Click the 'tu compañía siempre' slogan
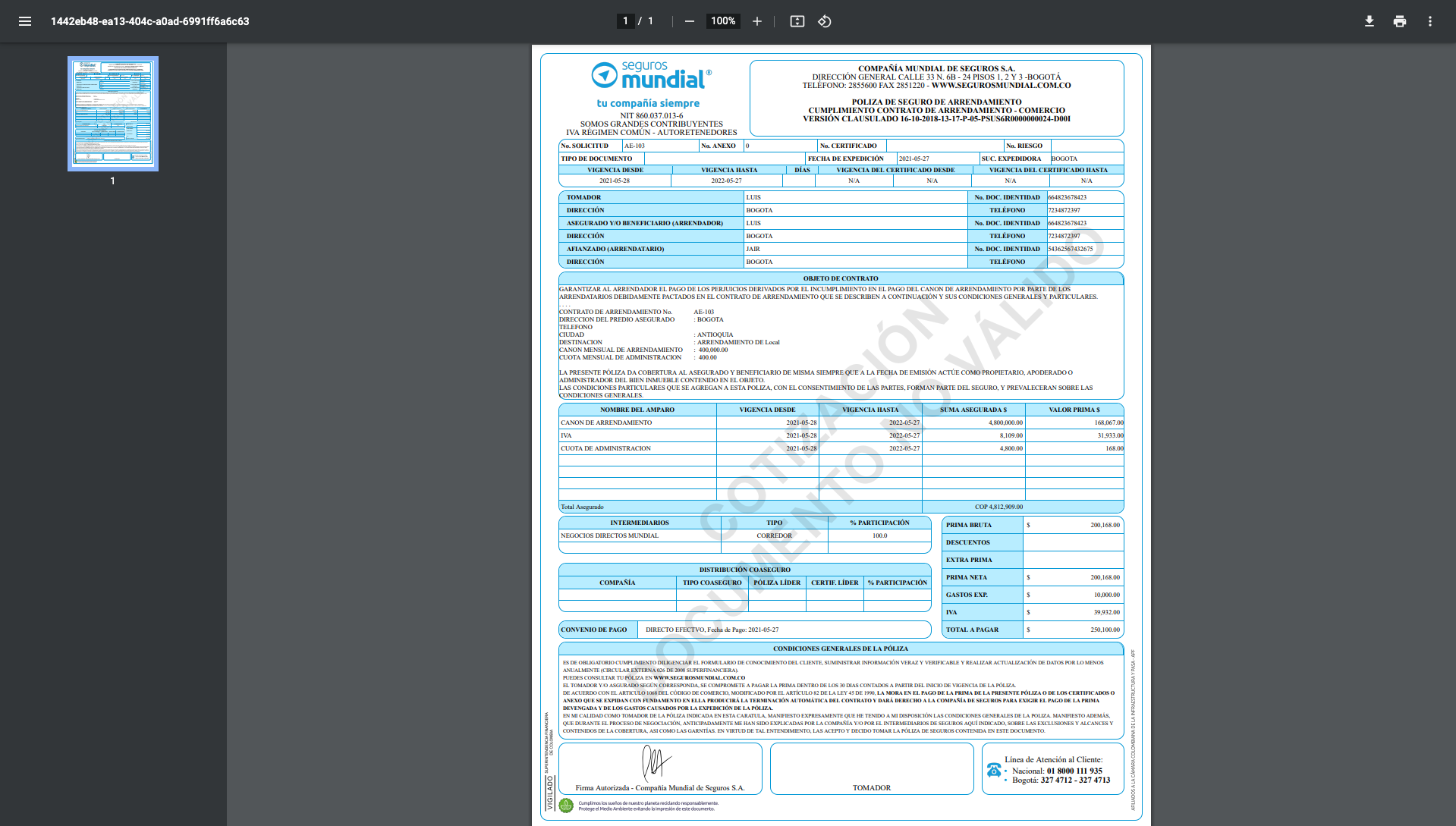 pos(648,103)
